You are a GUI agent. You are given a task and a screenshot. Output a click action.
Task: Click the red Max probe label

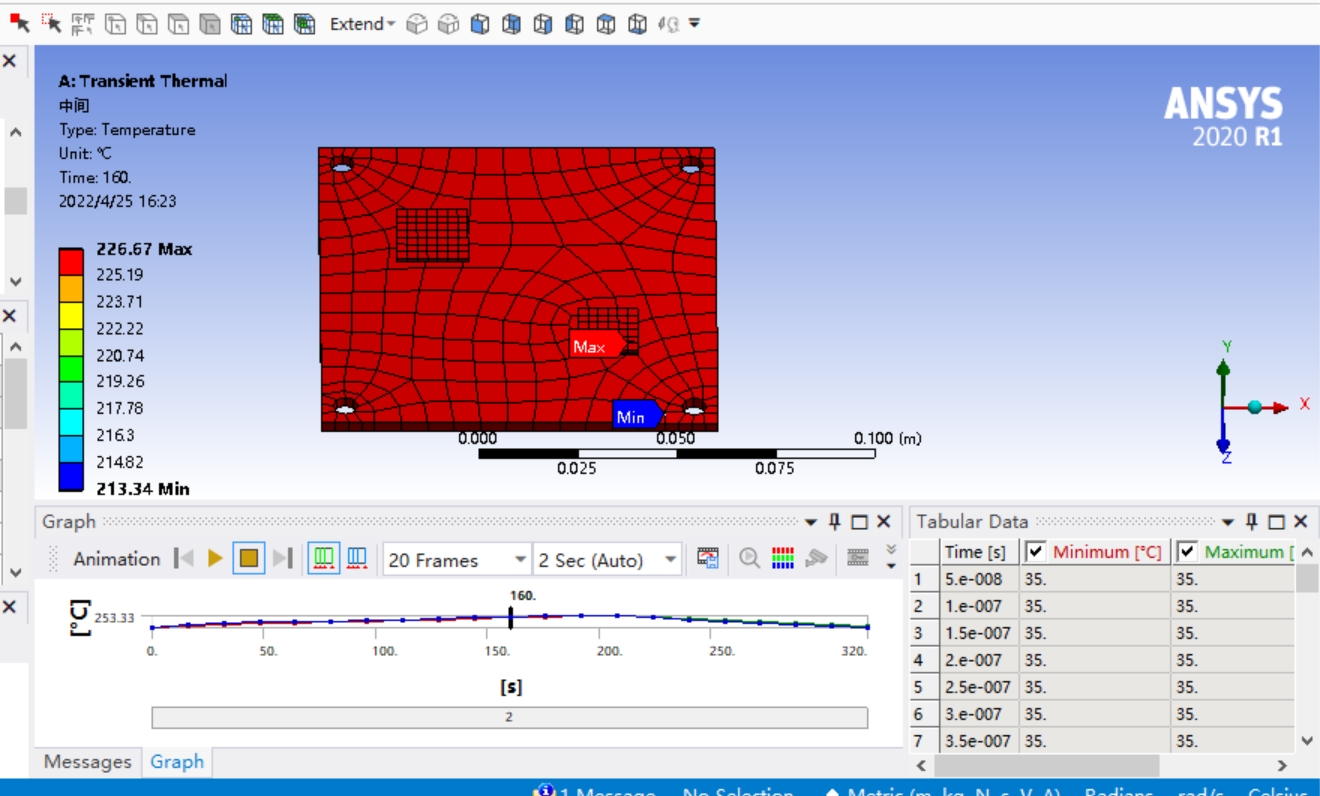[x=596, y=346]
